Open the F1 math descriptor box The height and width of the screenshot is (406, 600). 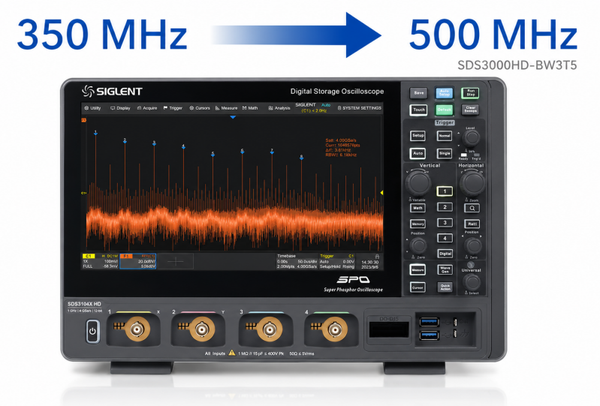(x=138, y=261)
